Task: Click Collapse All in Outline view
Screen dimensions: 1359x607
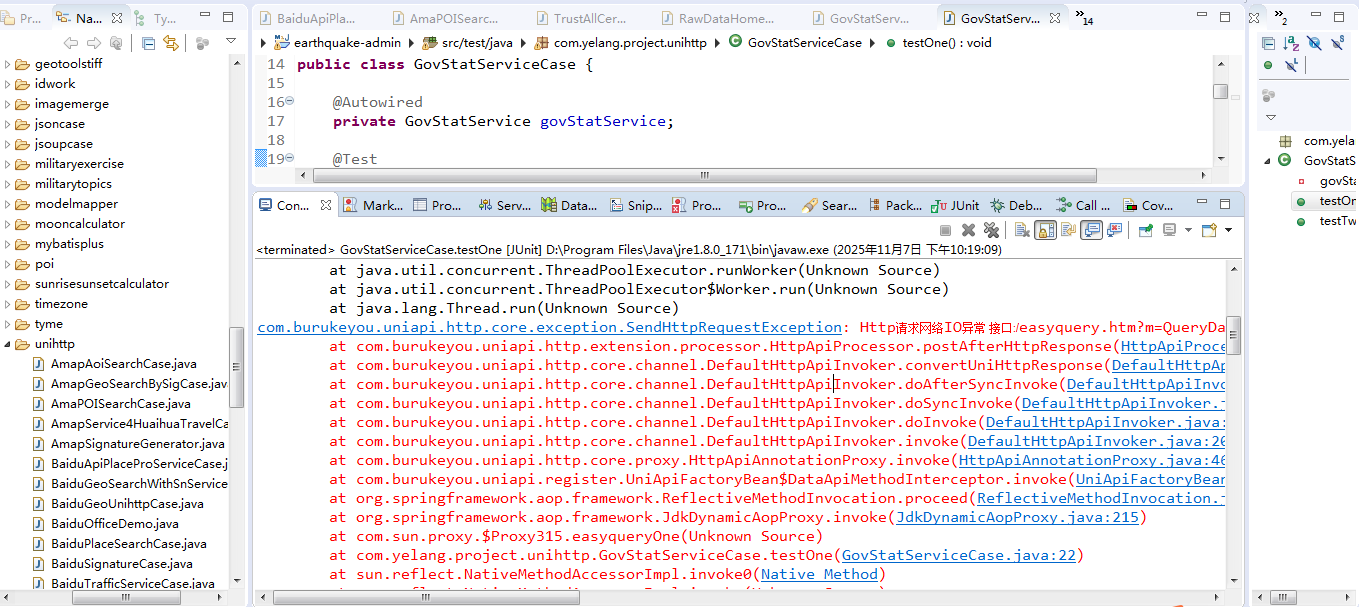Action: point(1268,43)
